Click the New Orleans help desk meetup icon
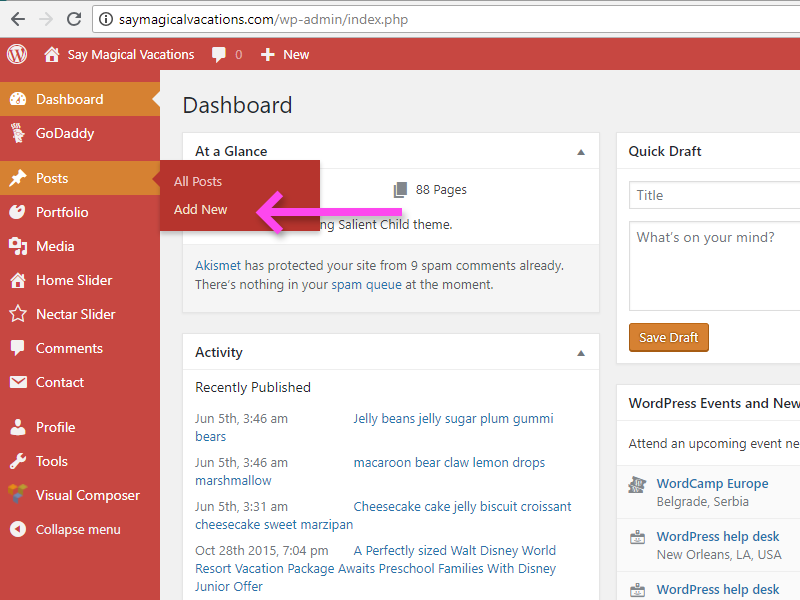The image size is (800, 600). coord(637,537)
